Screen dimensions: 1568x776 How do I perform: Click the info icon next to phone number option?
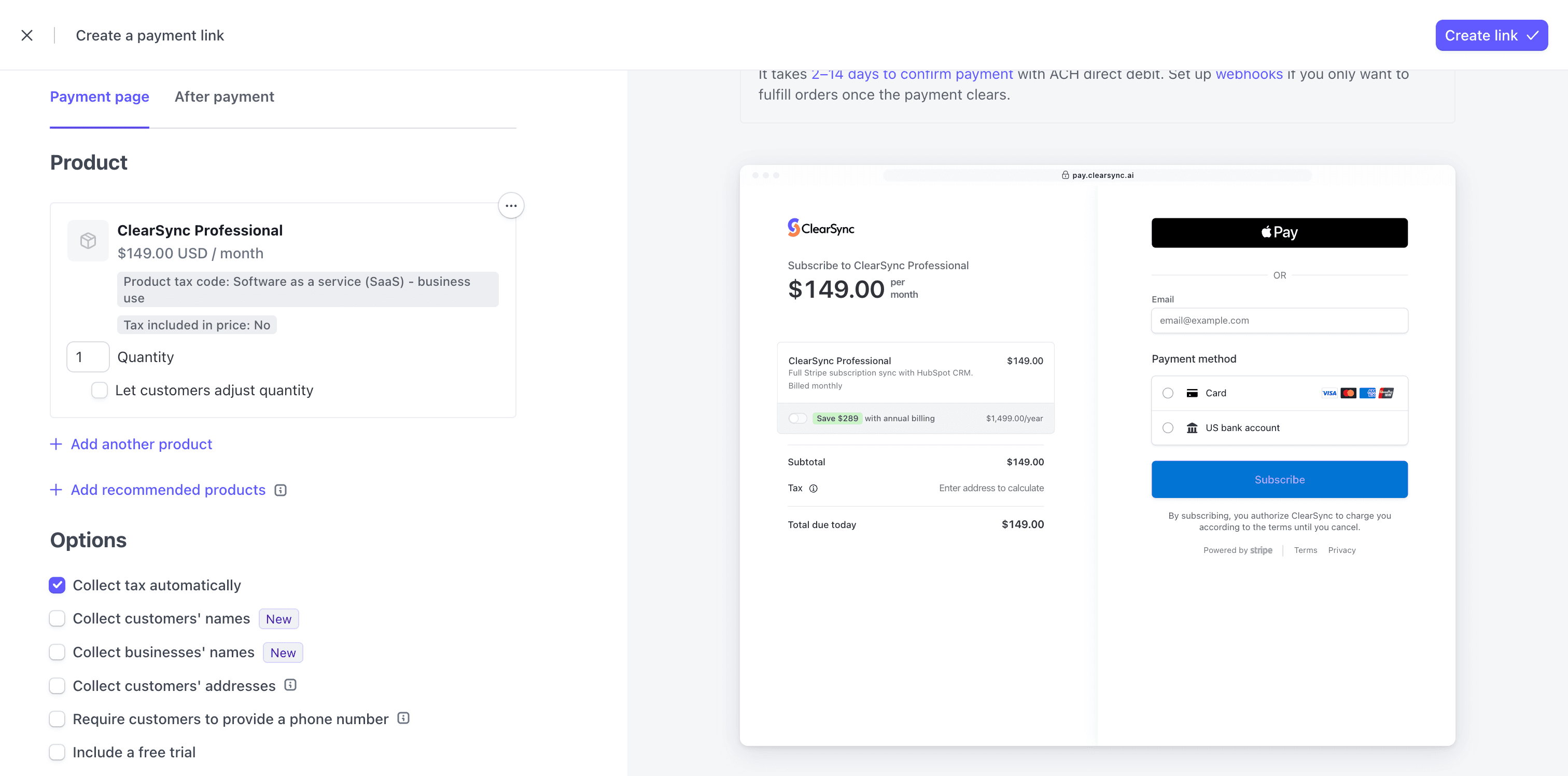click(403, 718)
